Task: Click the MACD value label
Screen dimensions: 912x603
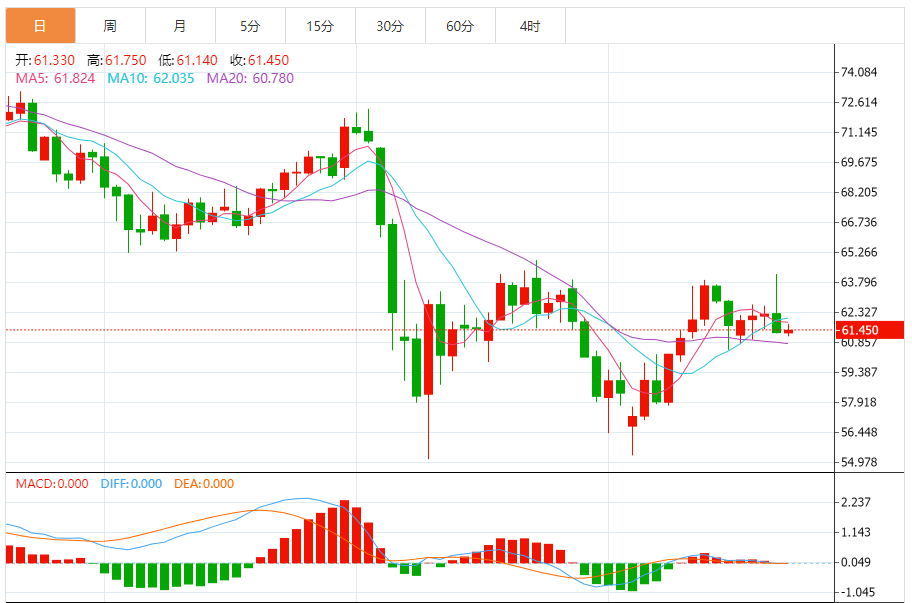Action: pos(52,484)
